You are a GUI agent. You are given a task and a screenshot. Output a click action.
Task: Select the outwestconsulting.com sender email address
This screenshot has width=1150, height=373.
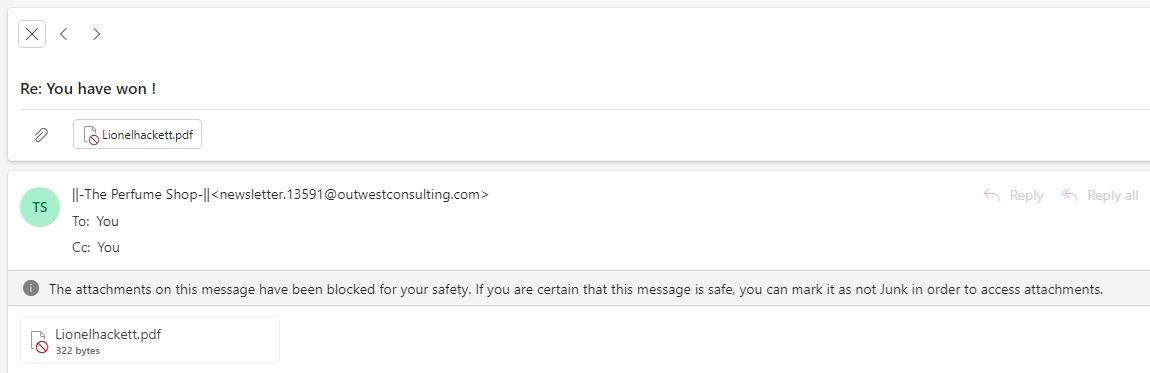coord(350,195)
